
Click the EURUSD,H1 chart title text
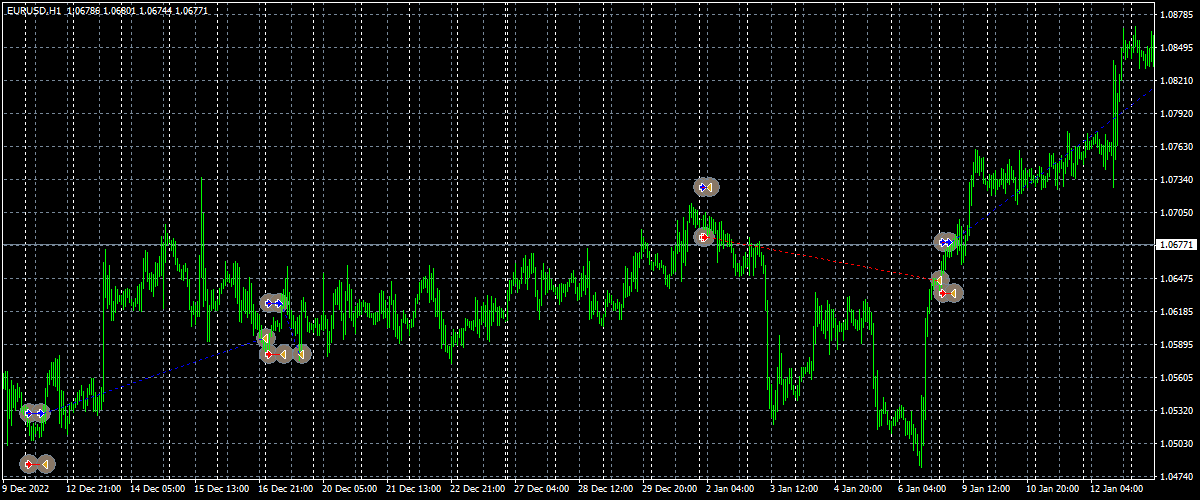coord(35,11)
